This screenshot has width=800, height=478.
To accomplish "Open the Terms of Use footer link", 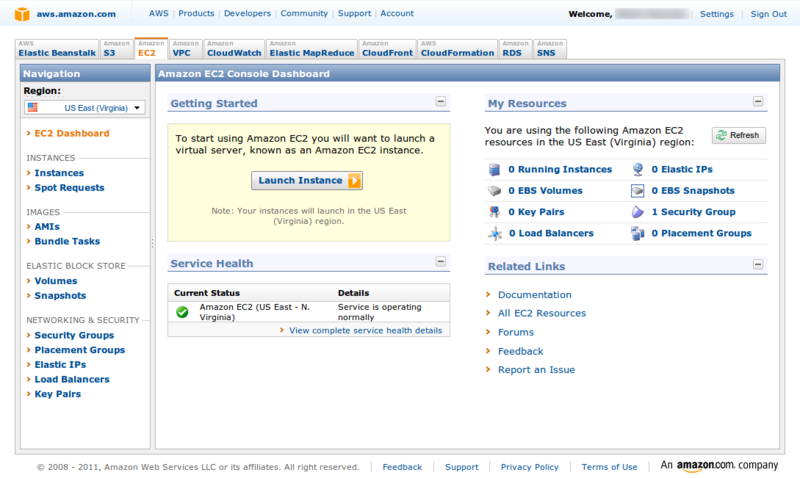I will click(x=609, y=467).
